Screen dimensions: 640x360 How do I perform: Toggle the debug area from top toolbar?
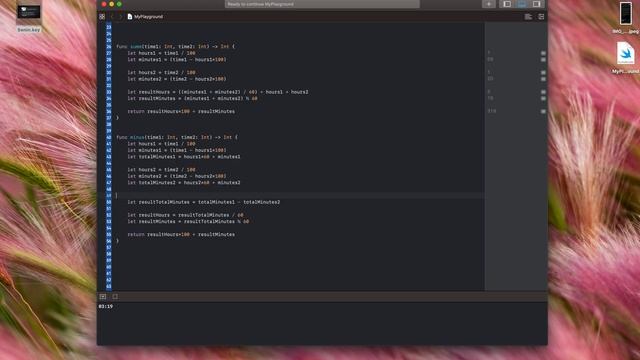(x=522, y=4)
